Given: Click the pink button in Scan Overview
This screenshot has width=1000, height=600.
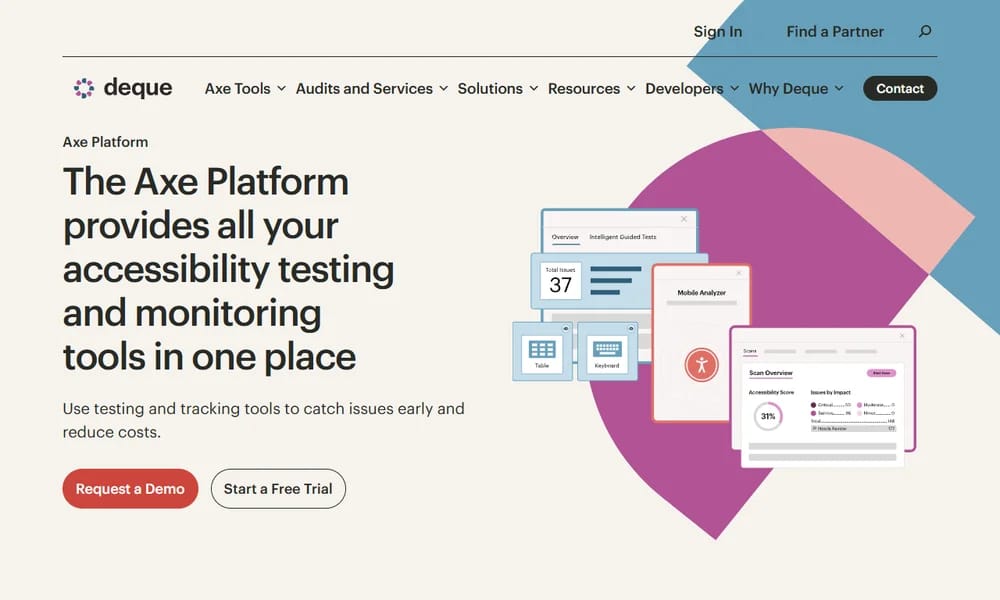Looking at the screenshot, I should pyautogui.click(x=881, y=373).
